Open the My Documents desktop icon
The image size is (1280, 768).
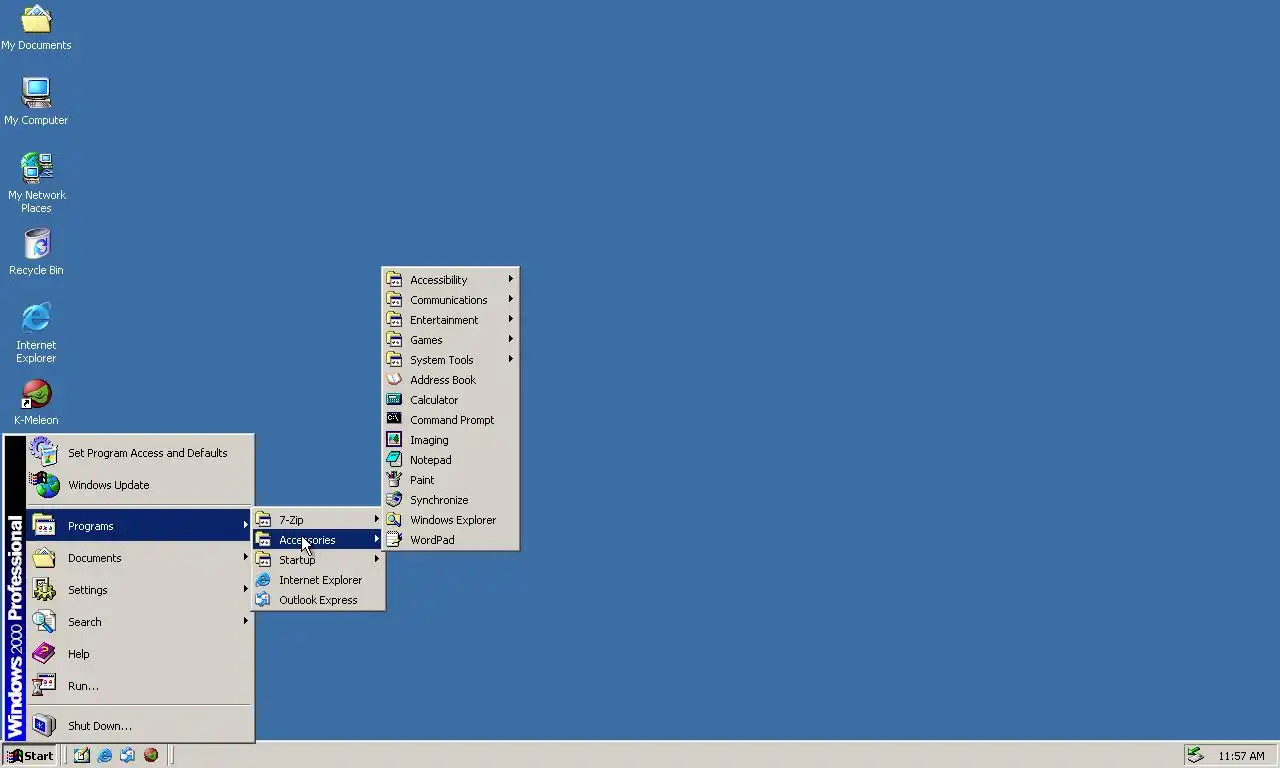pyautogui.click(x=36, y=28)
